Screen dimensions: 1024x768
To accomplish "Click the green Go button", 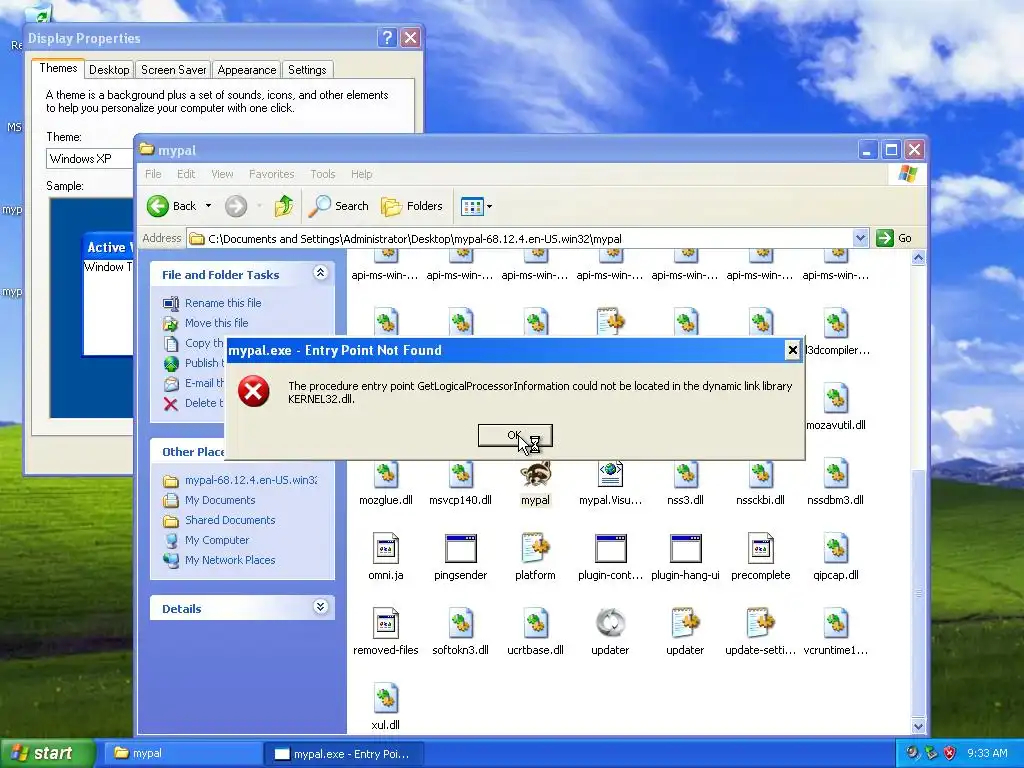I will point(893,238).
